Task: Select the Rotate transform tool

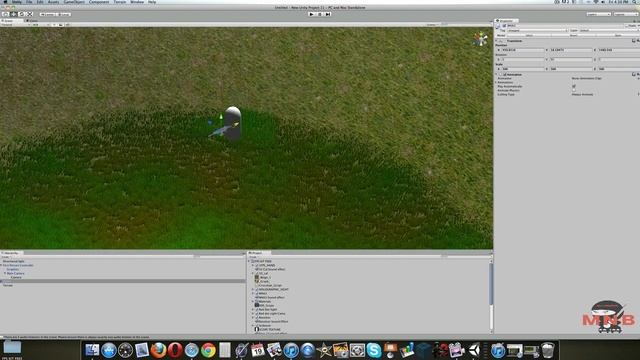Action: pos(22,14)
